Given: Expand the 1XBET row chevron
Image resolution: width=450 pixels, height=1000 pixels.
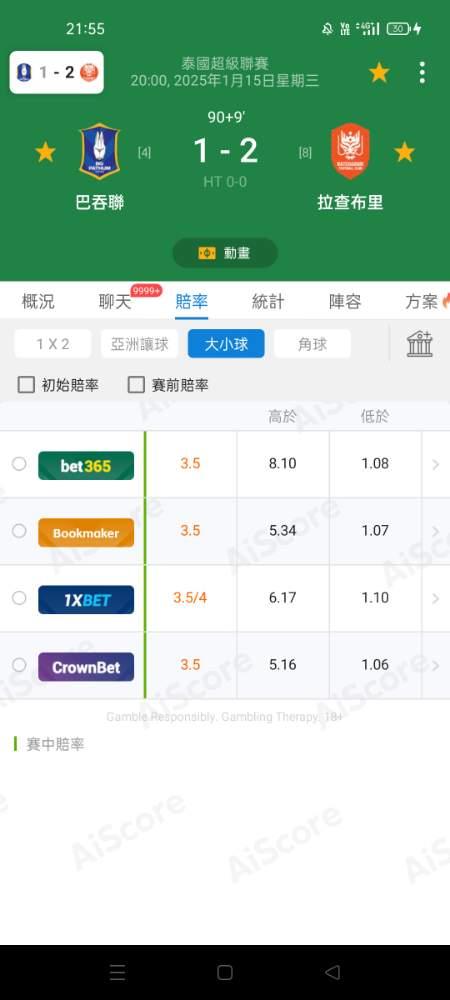Looking at the screenshot, I should click(x=436, y=598).
